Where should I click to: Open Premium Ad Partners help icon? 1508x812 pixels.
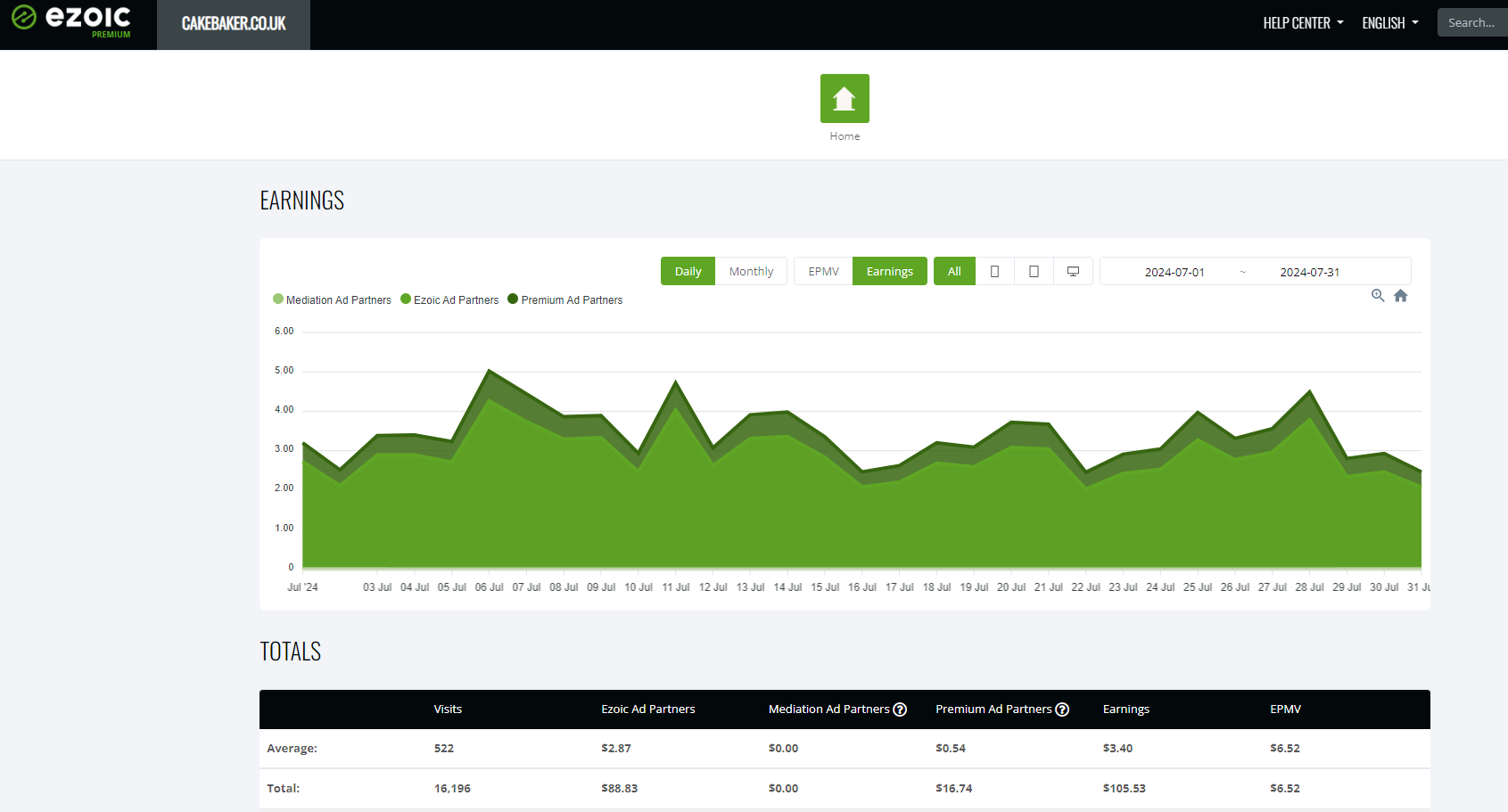[x=1062, y=709]
